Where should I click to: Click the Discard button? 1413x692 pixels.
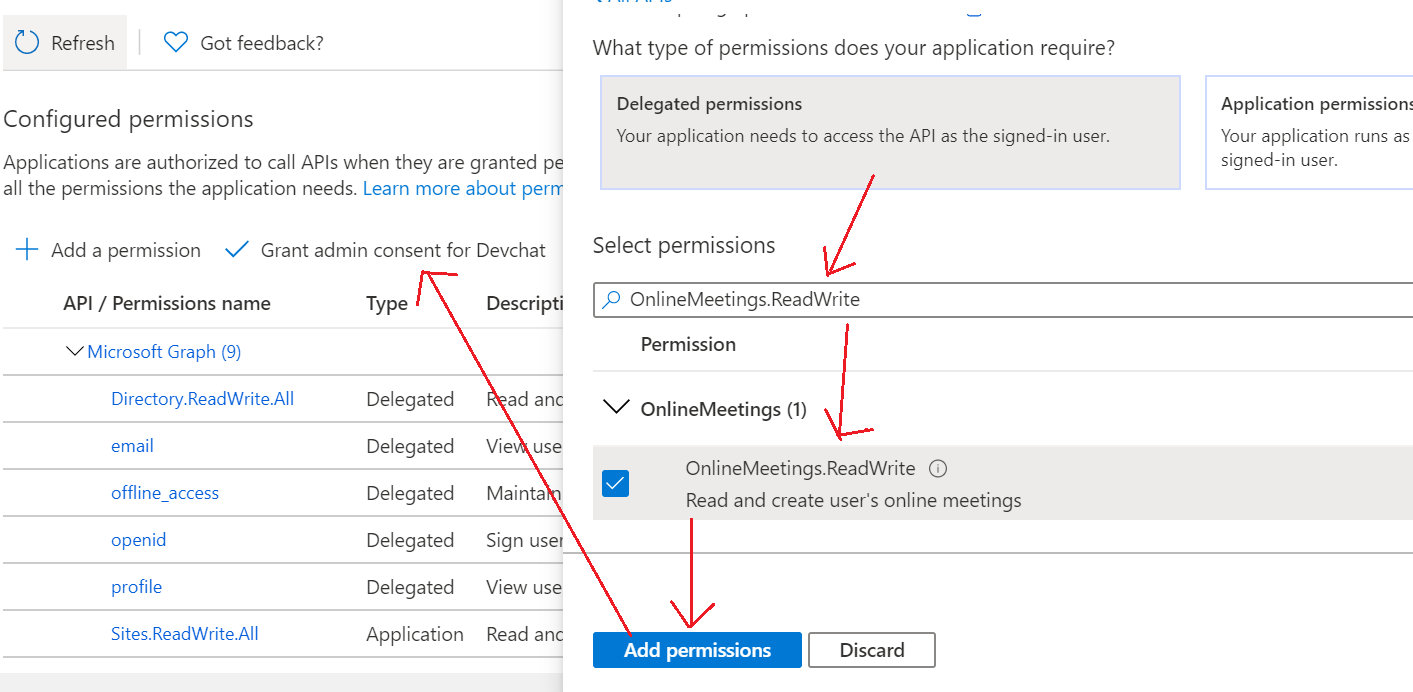pyautogui.click(x=871, y=650)
